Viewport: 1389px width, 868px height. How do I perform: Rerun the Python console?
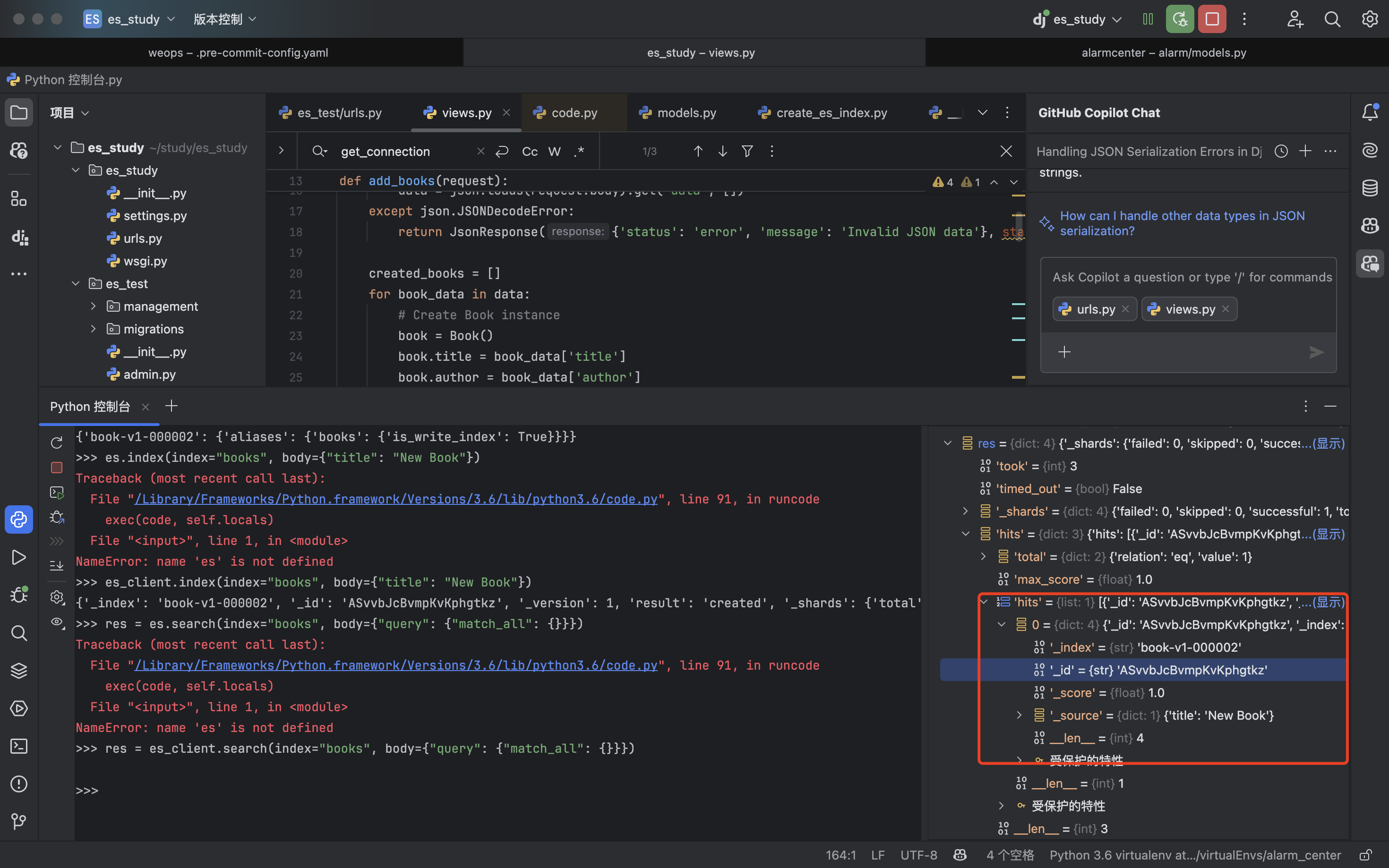point(56,443)
